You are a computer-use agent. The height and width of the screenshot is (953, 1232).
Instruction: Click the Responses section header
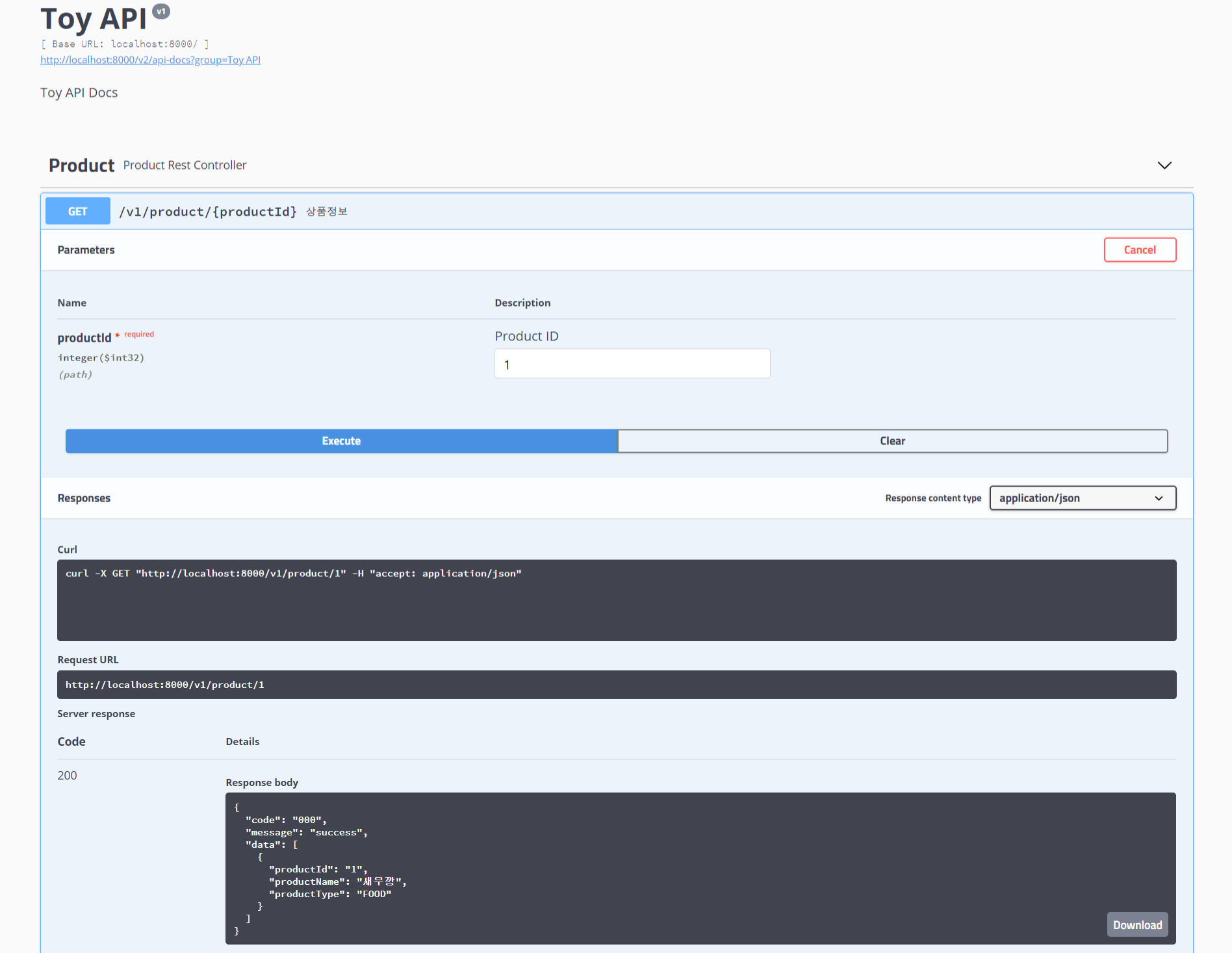(x=84, y=498)
